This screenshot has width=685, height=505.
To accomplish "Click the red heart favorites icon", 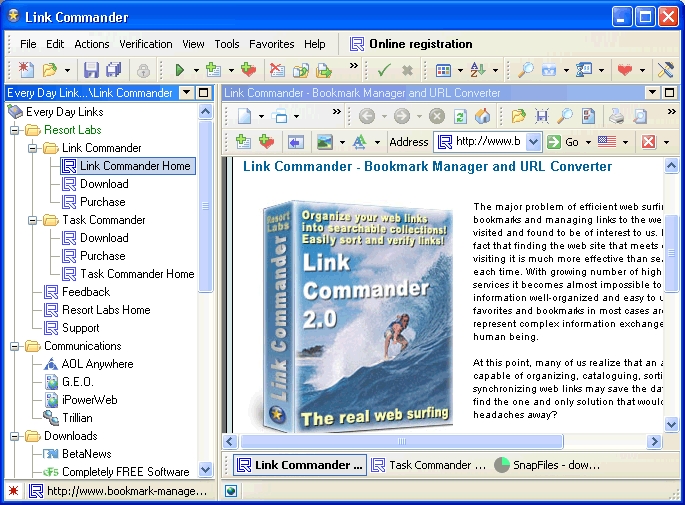I will (x=624, y=70).
